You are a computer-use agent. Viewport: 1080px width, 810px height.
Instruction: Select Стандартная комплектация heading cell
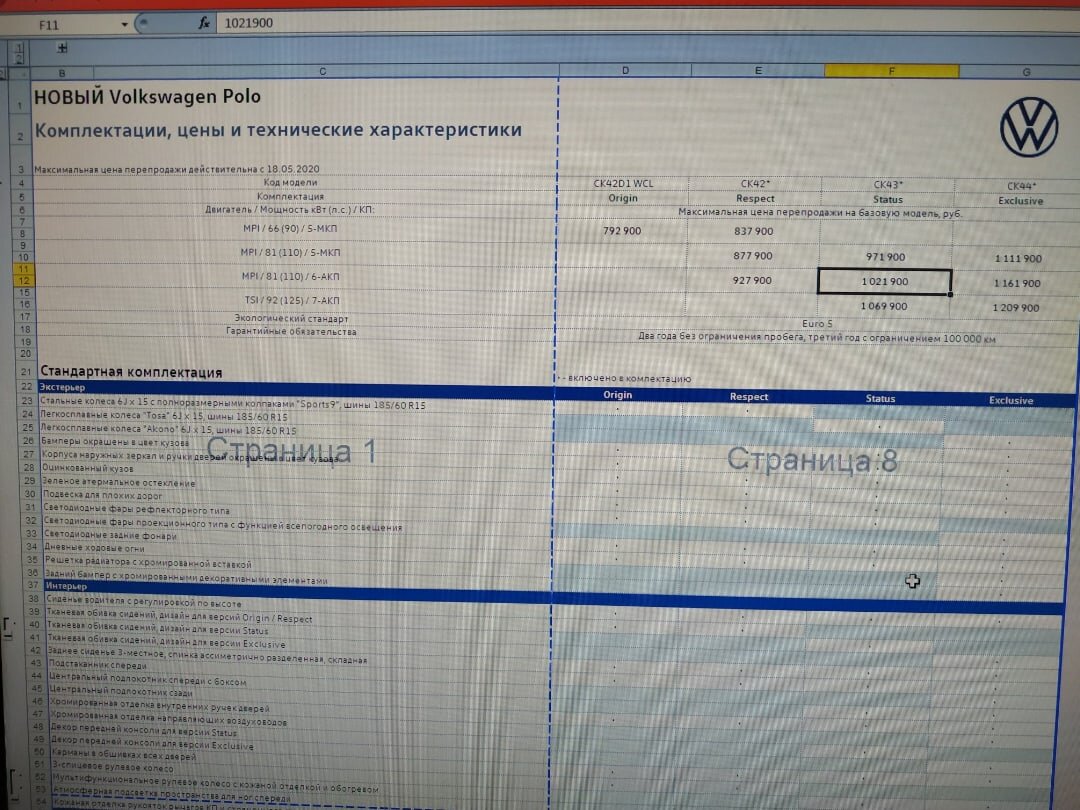(x=131, y=372)
